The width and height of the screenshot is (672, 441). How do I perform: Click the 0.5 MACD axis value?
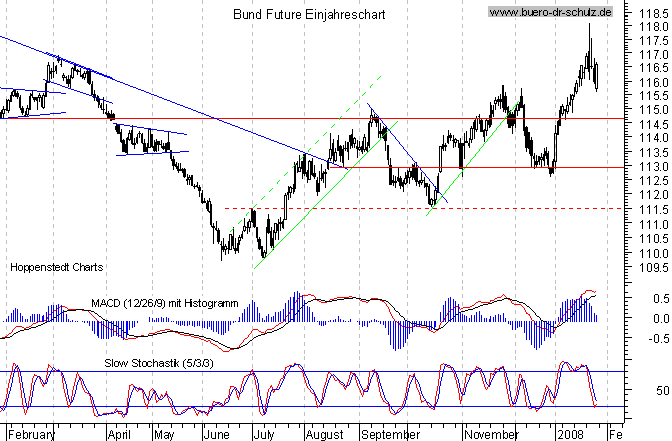coord(661,299)
